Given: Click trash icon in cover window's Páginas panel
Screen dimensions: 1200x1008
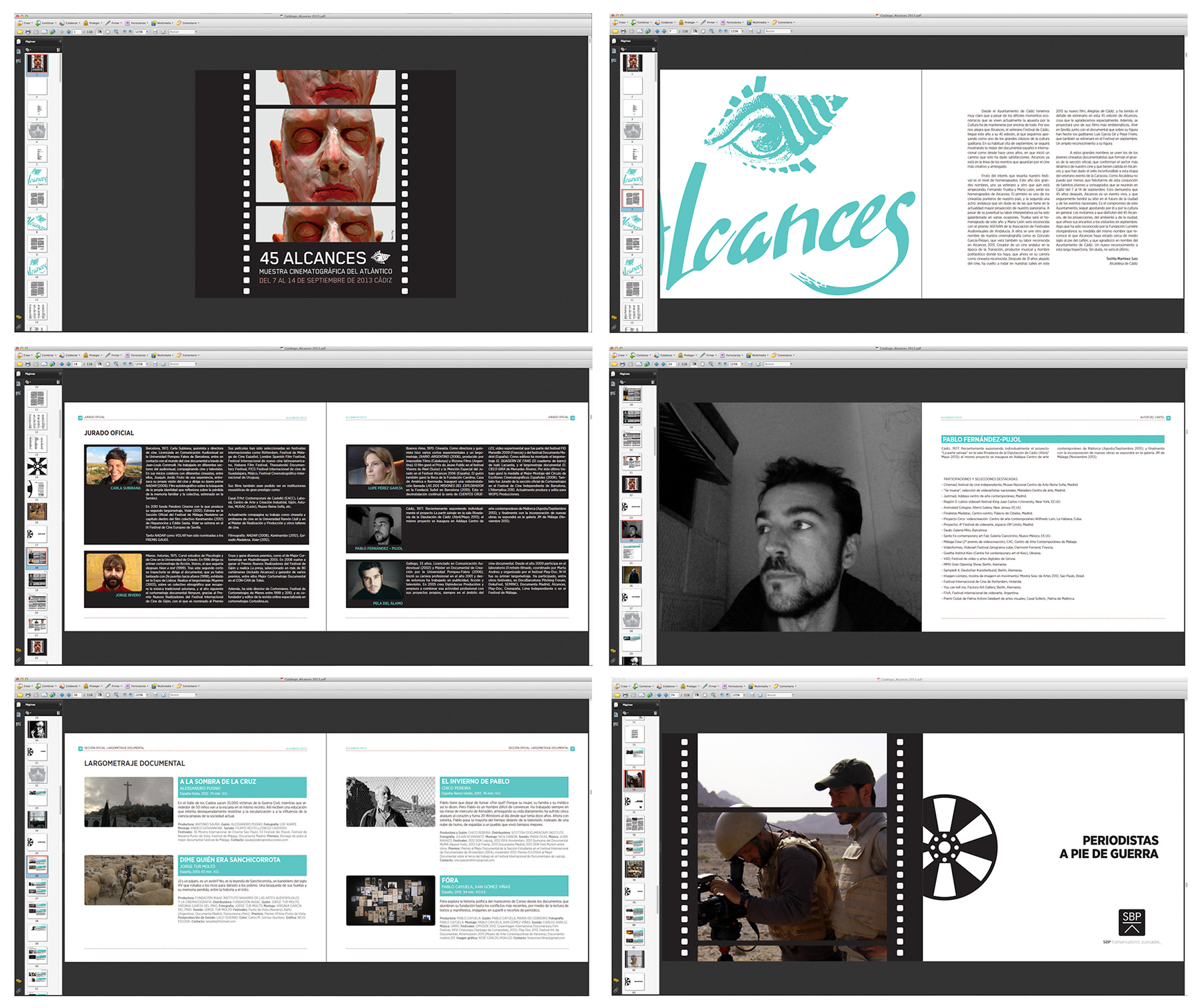Looking at the screenshot, I should [58, 49].
